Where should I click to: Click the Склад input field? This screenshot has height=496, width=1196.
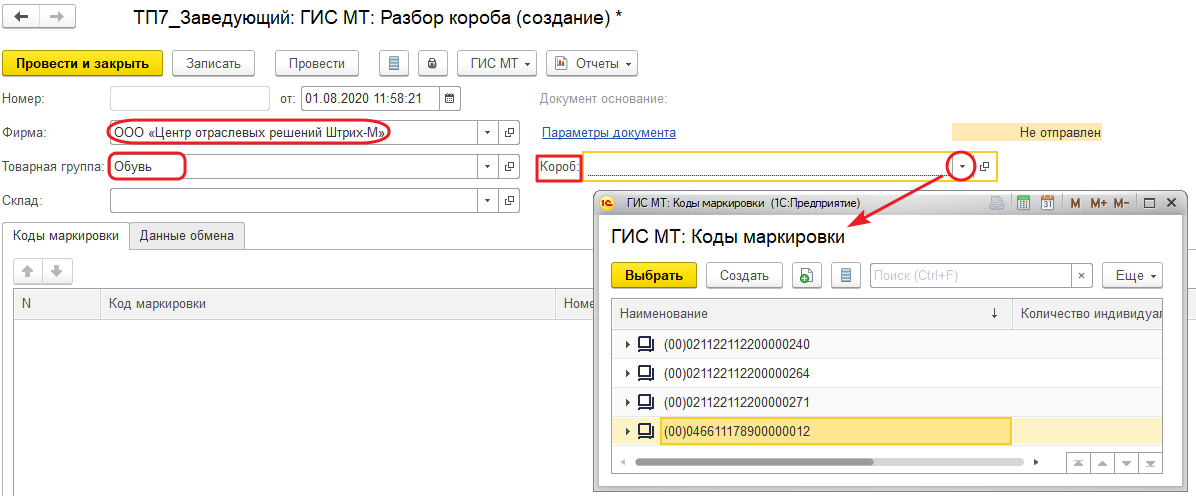click(294, 201)
